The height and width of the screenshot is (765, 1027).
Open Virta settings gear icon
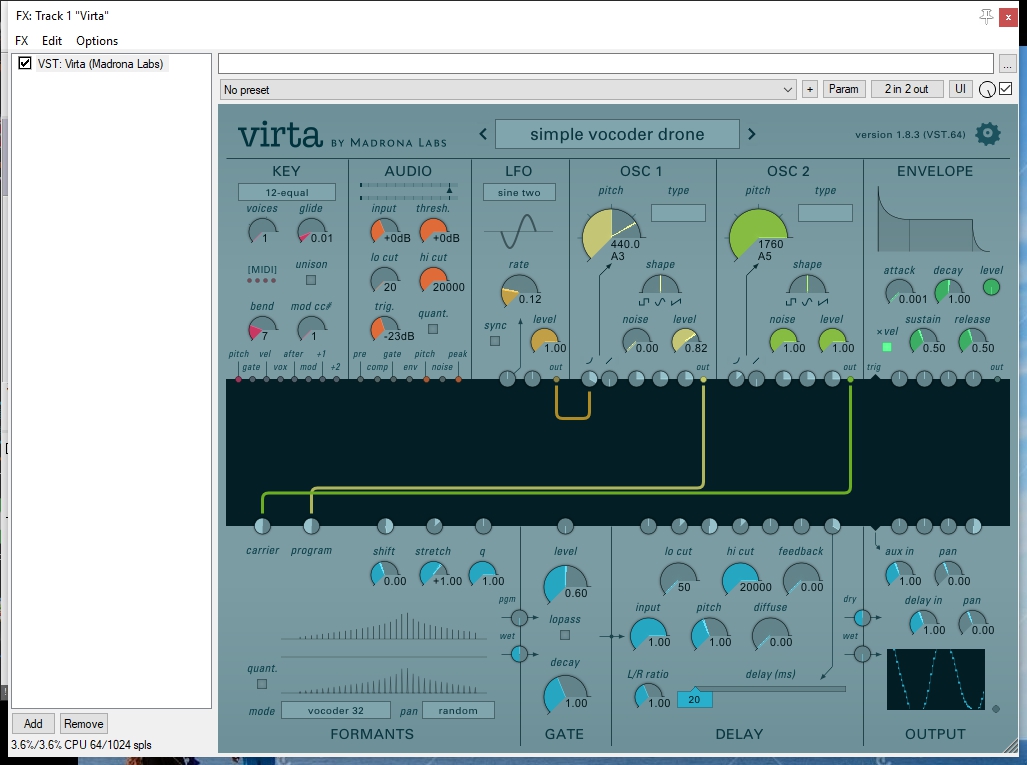pos(988,134)
